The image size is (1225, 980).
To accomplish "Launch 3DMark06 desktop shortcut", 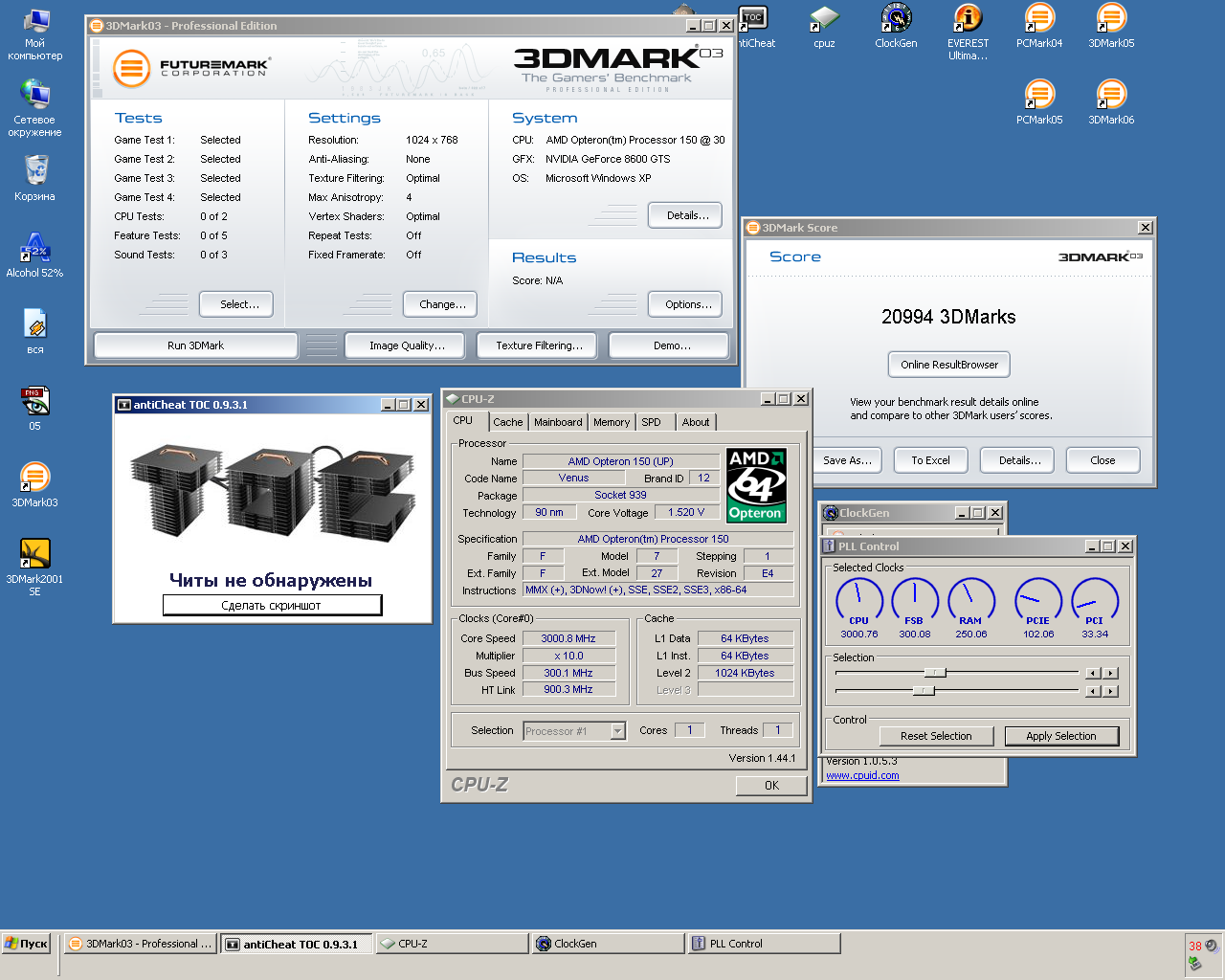I will (1111, 102).
